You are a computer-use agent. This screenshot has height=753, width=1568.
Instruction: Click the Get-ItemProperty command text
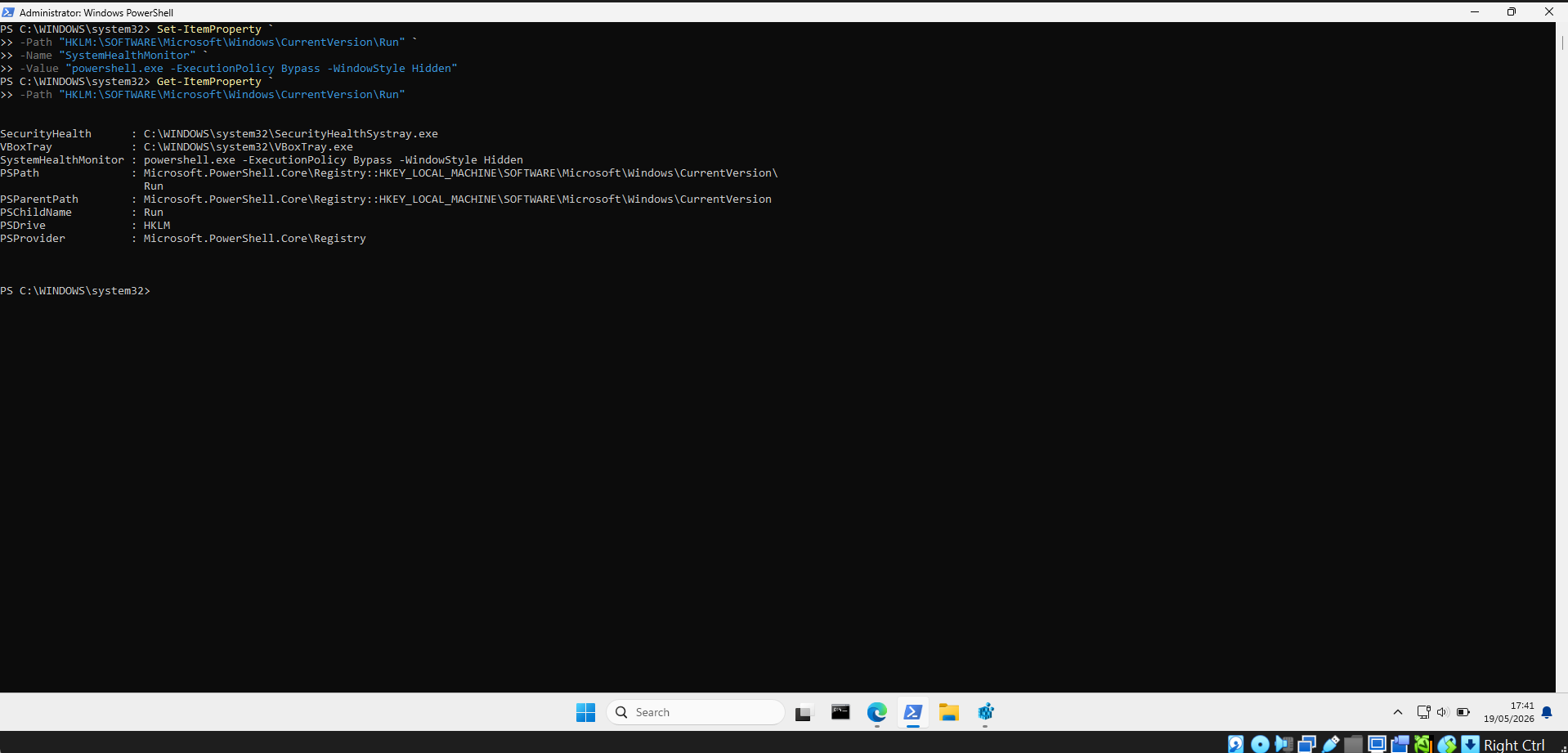click(x=209, y=82)
